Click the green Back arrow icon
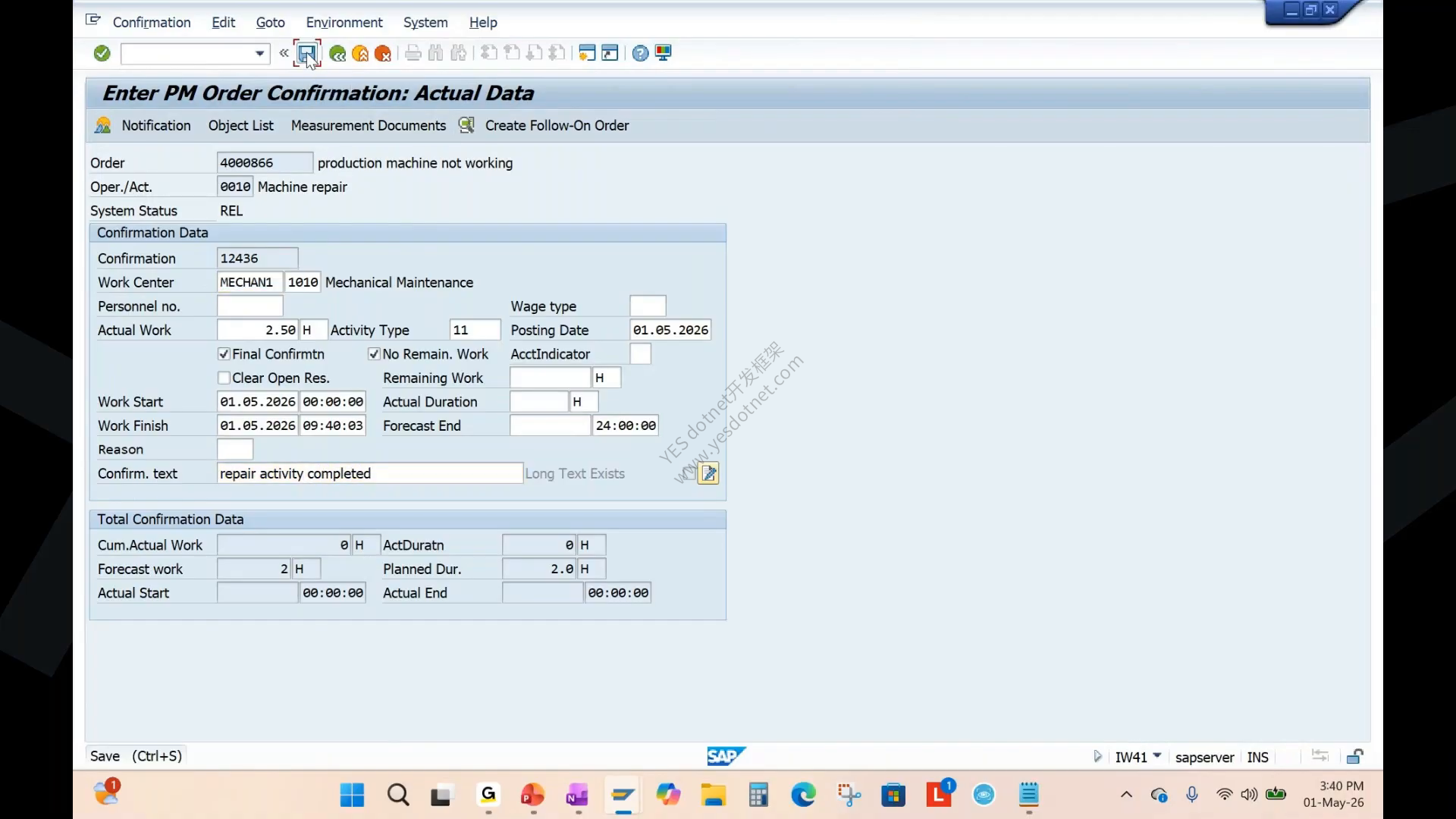The width and height of the screenshot is (1456, 819). (337, 53)
